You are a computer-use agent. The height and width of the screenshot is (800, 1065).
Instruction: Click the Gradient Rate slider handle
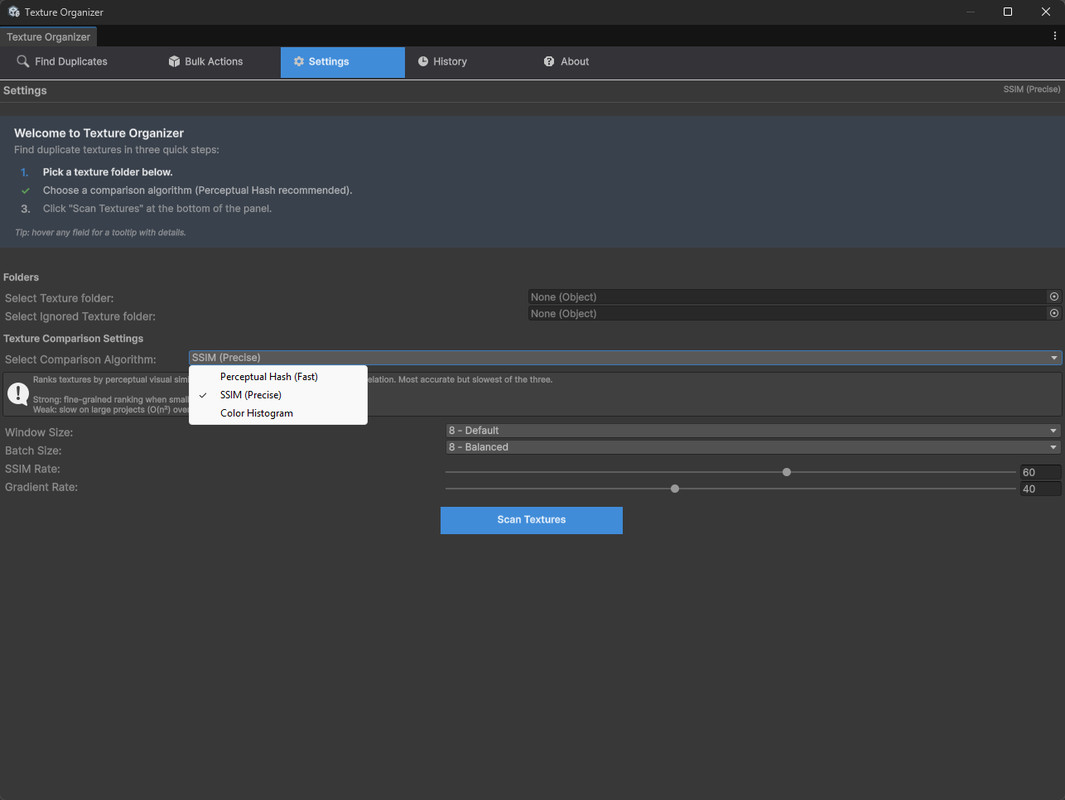click(x=674, y=488)
